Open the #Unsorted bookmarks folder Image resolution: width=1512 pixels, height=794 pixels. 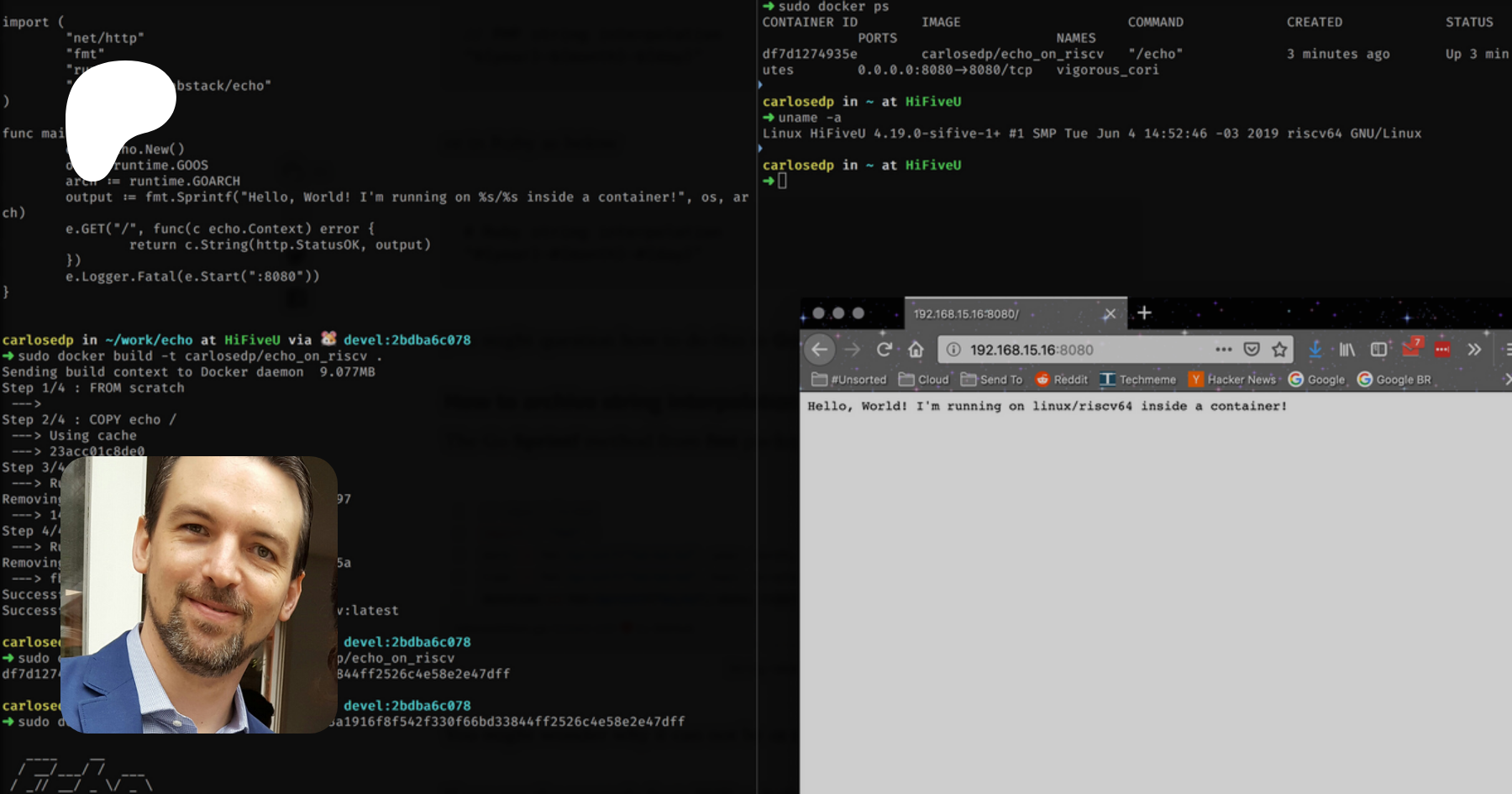(x=849, y=380)
